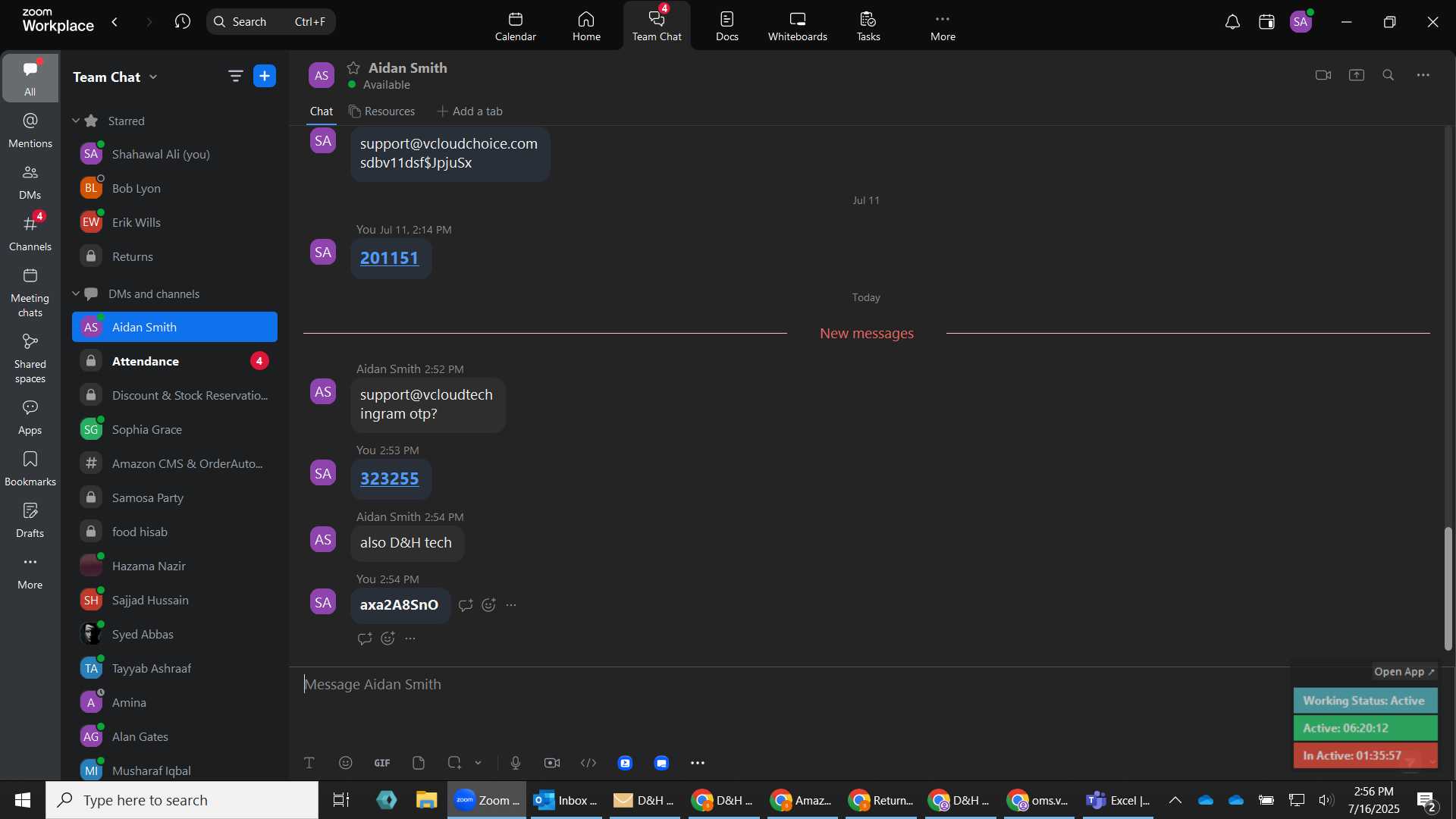The image size is (1456, 819).
Task: Show hidden system tray icons
Action: [x=1175, y=800]
